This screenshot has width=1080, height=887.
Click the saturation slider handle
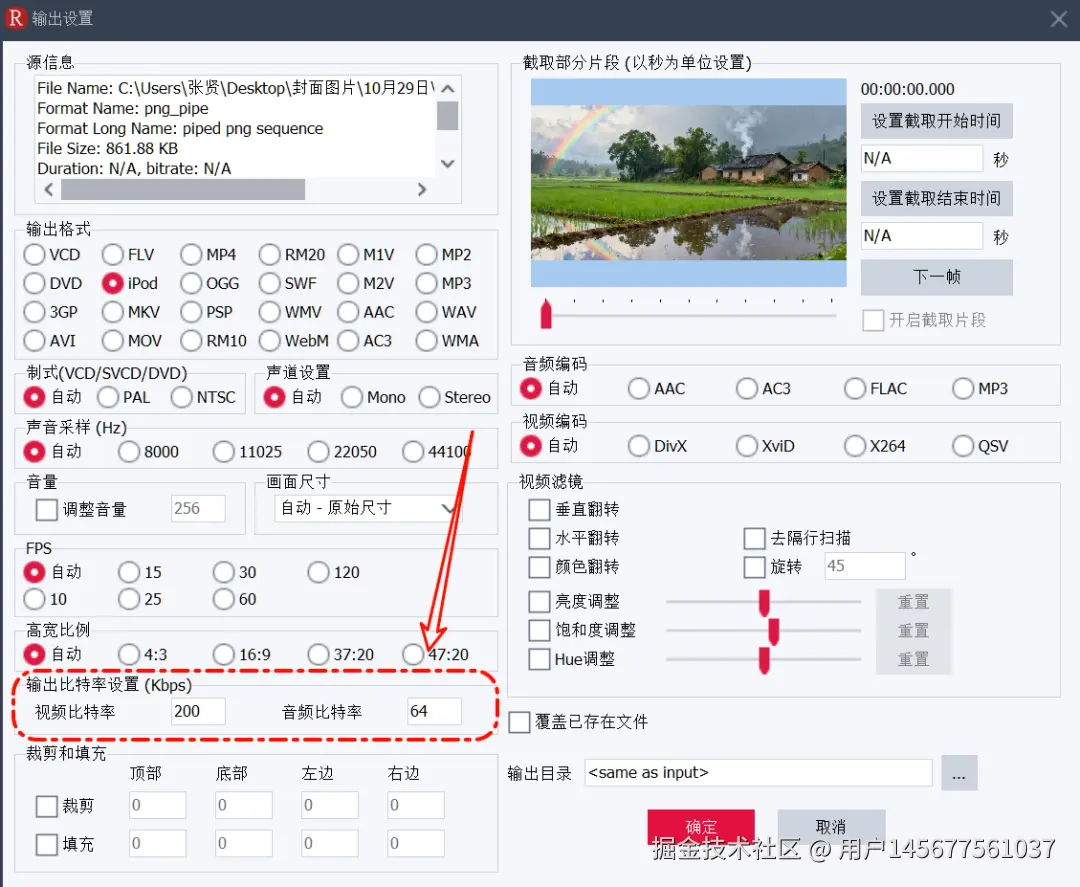773,632
